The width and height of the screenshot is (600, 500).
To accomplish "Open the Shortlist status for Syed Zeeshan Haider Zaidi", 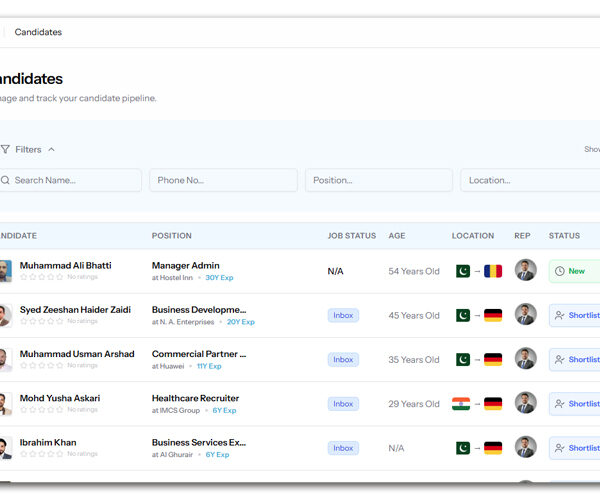I will [576, 315].
